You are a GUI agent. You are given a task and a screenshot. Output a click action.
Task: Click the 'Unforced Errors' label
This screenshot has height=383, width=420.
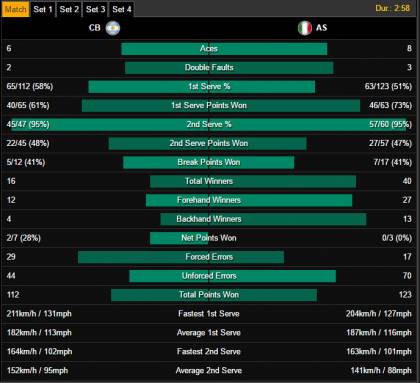209,276
